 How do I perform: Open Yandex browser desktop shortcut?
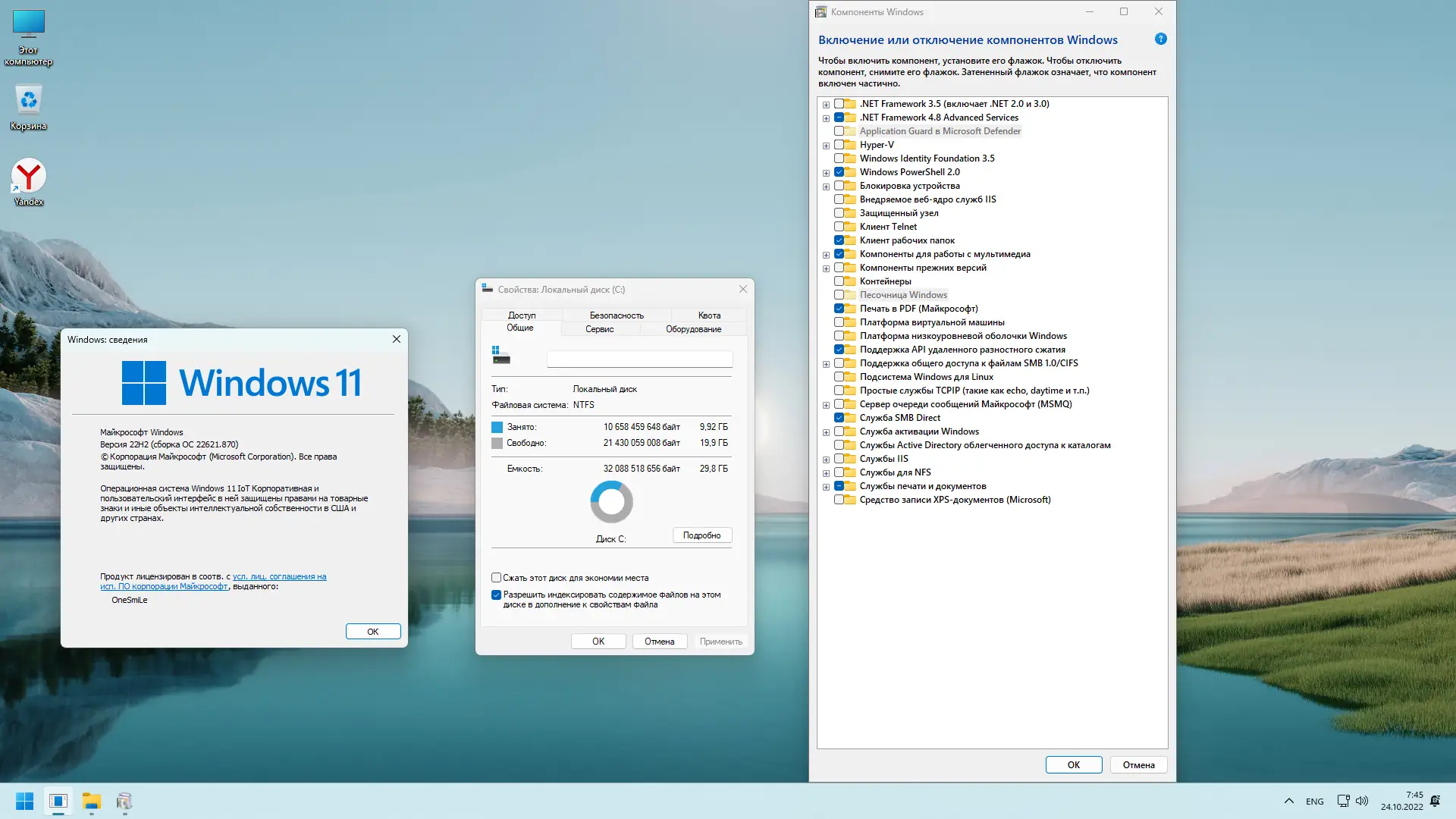click(x=29, y=177)
